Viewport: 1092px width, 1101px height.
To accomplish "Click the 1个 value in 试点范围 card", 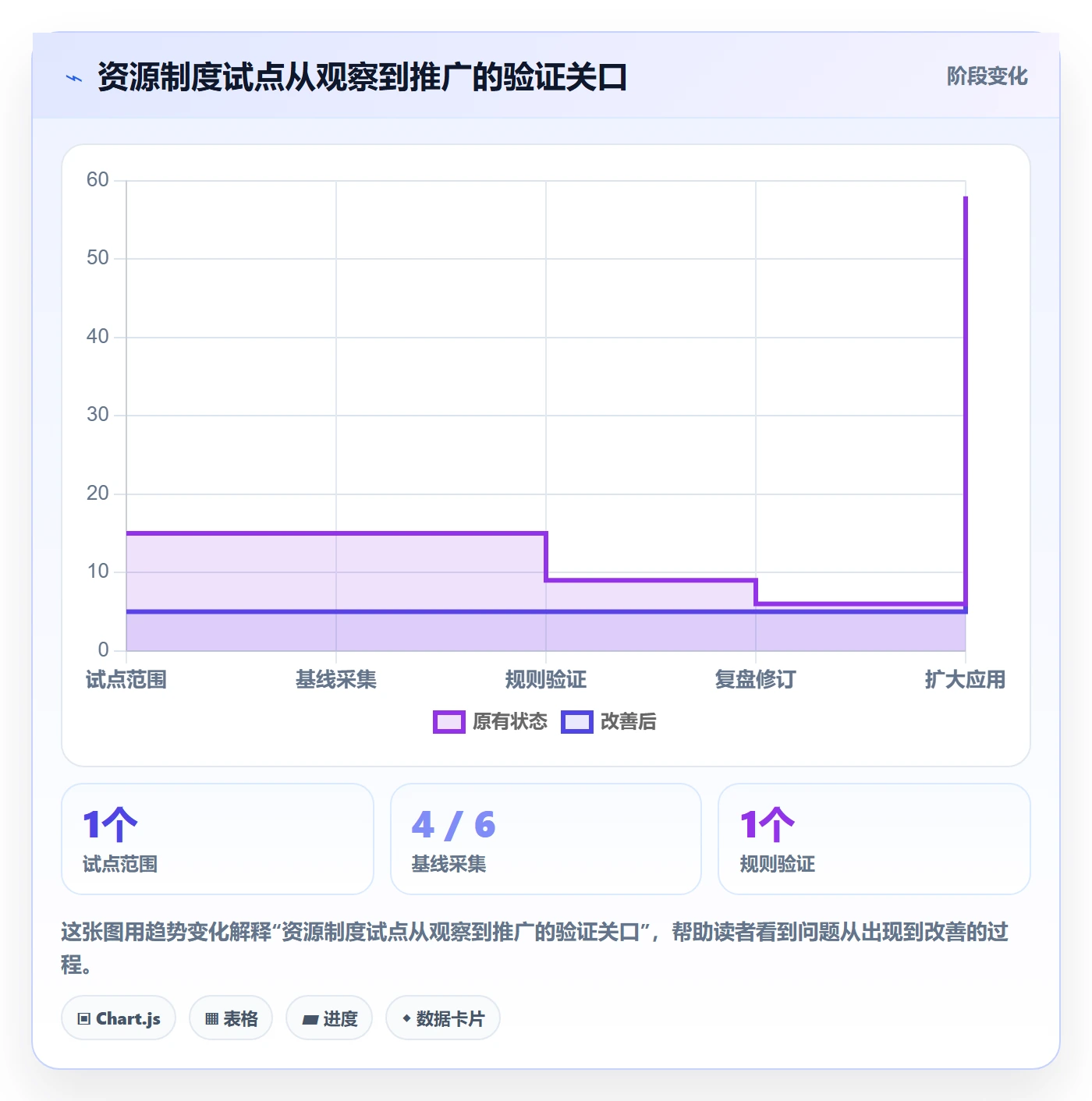I will coord(110,825).
